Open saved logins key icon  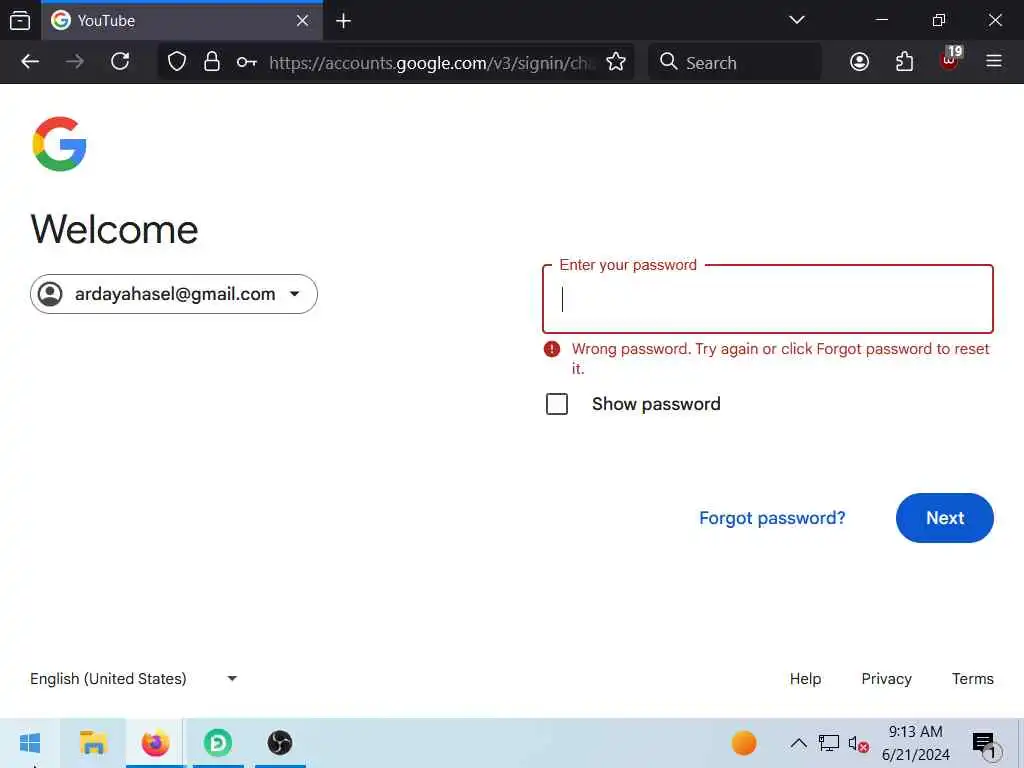coord(246,63)
